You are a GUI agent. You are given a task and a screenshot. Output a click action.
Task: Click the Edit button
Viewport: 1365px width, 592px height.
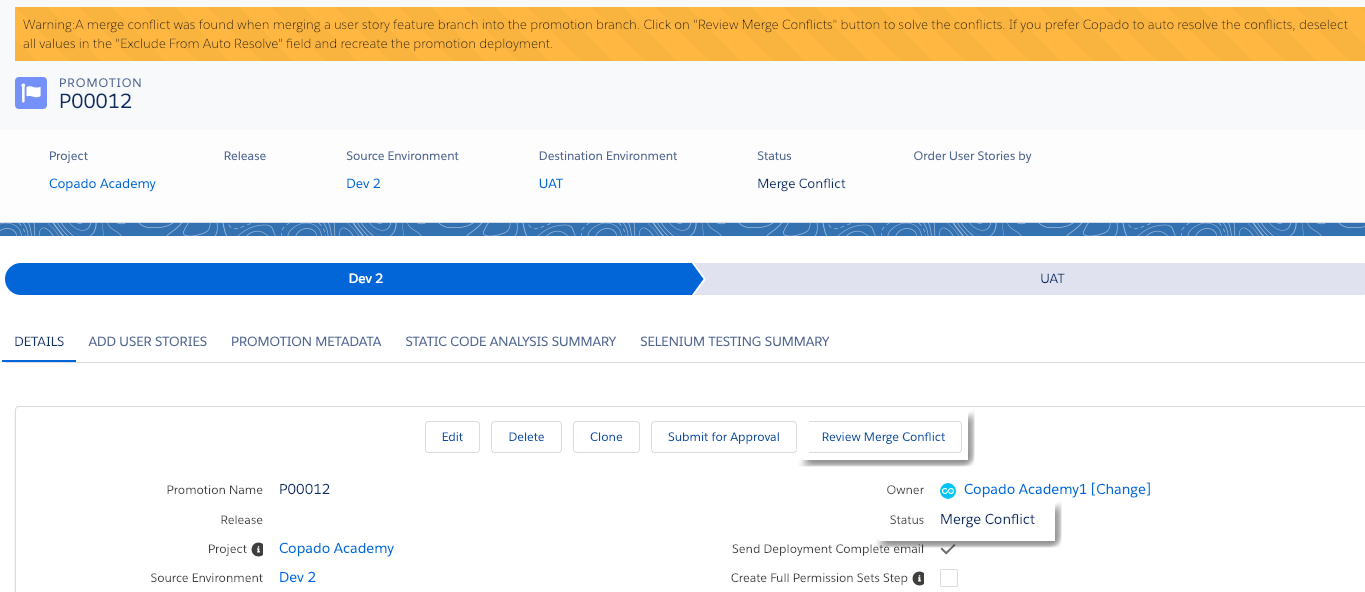pyautogui.click(x=452, y=437)
